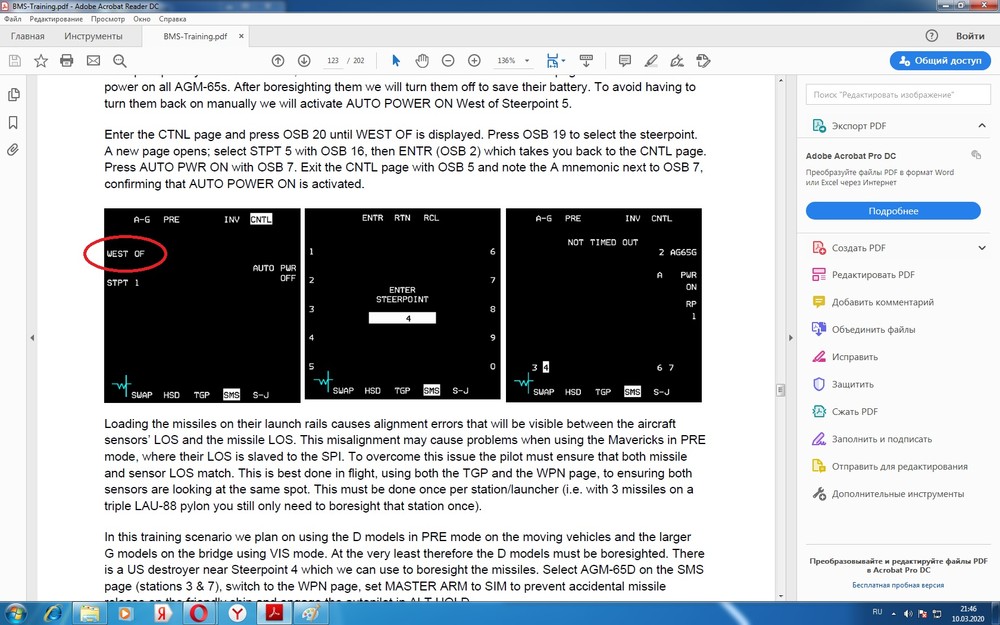Click the tools search field in the right pane
Viewport: 1000px width, 625px height.
(898, 94)
